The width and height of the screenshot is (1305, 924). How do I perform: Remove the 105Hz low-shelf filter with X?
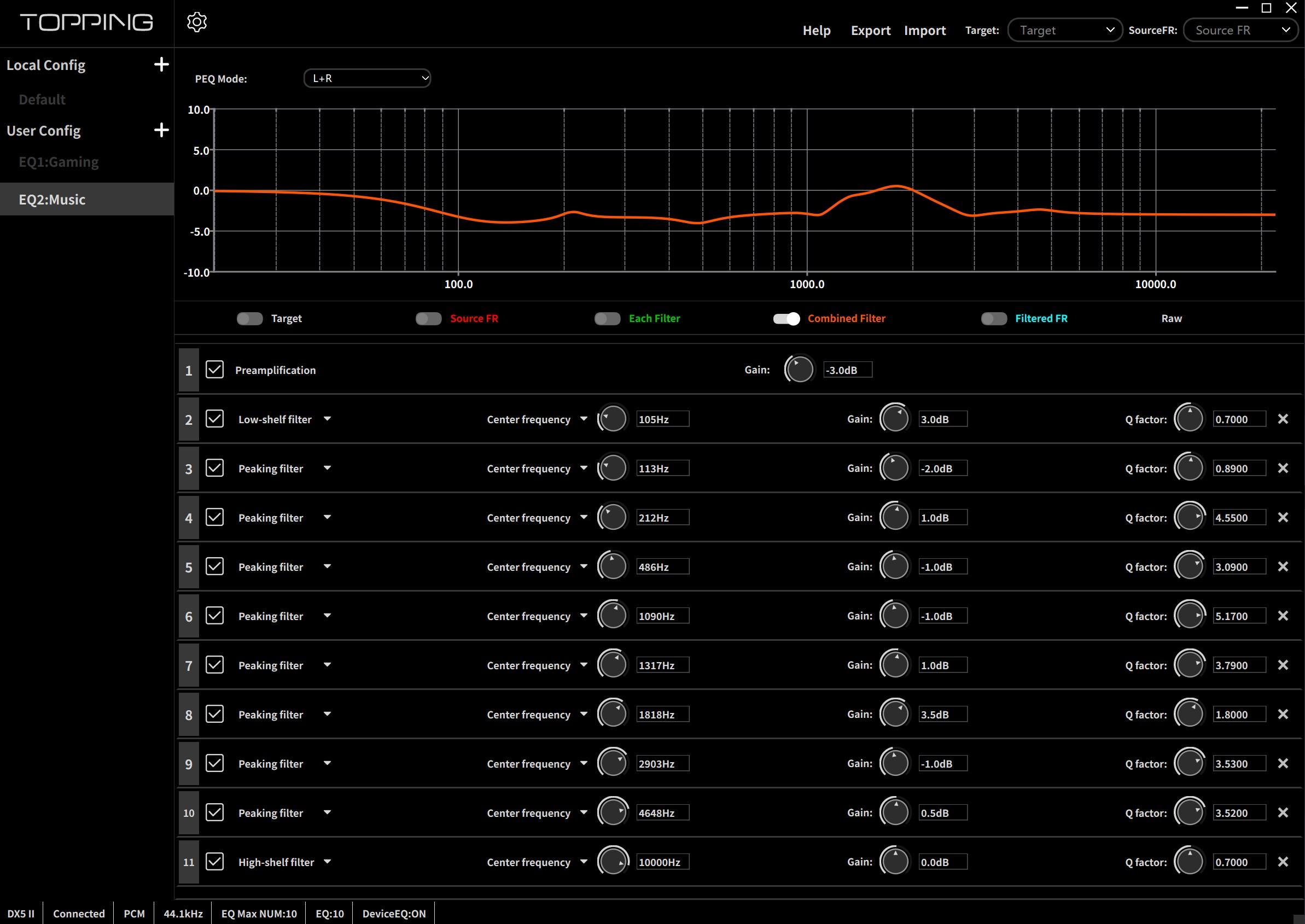(1283, 419)
